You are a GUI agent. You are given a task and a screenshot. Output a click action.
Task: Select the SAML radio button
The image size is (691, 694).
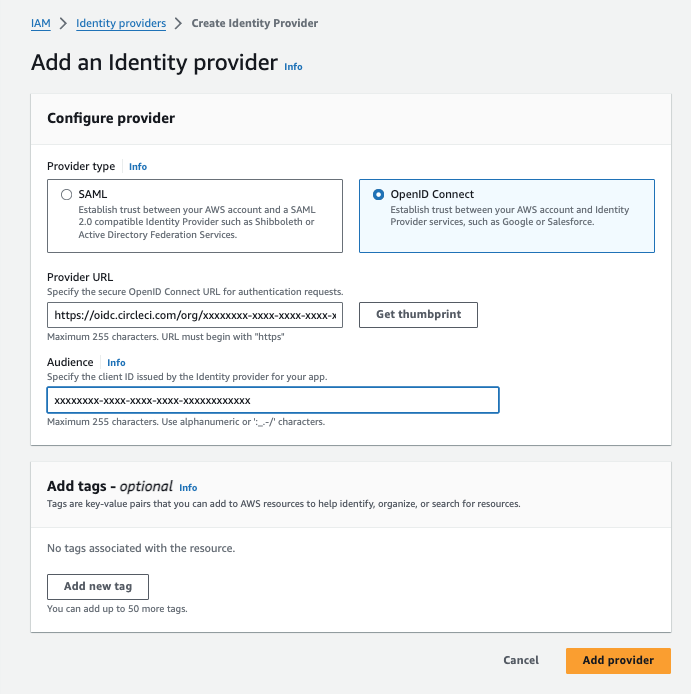pyautogui.click(x=67, y=195)
